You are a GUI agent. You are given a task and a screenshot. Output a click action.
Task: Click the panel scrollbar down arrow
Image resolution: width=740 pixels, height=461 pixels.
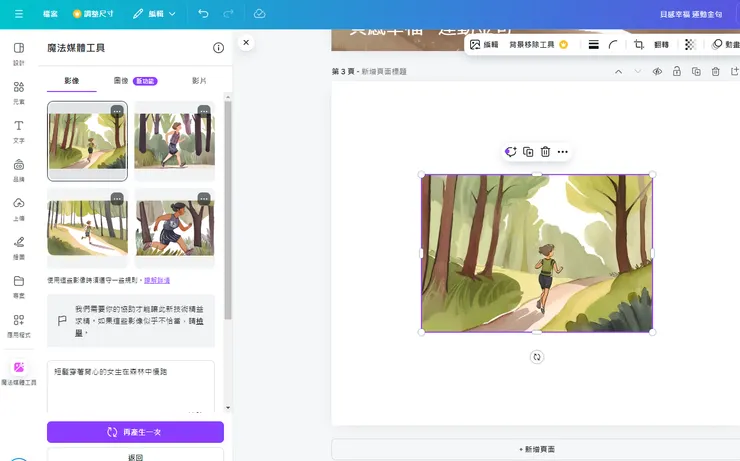[x=228, y=408]
